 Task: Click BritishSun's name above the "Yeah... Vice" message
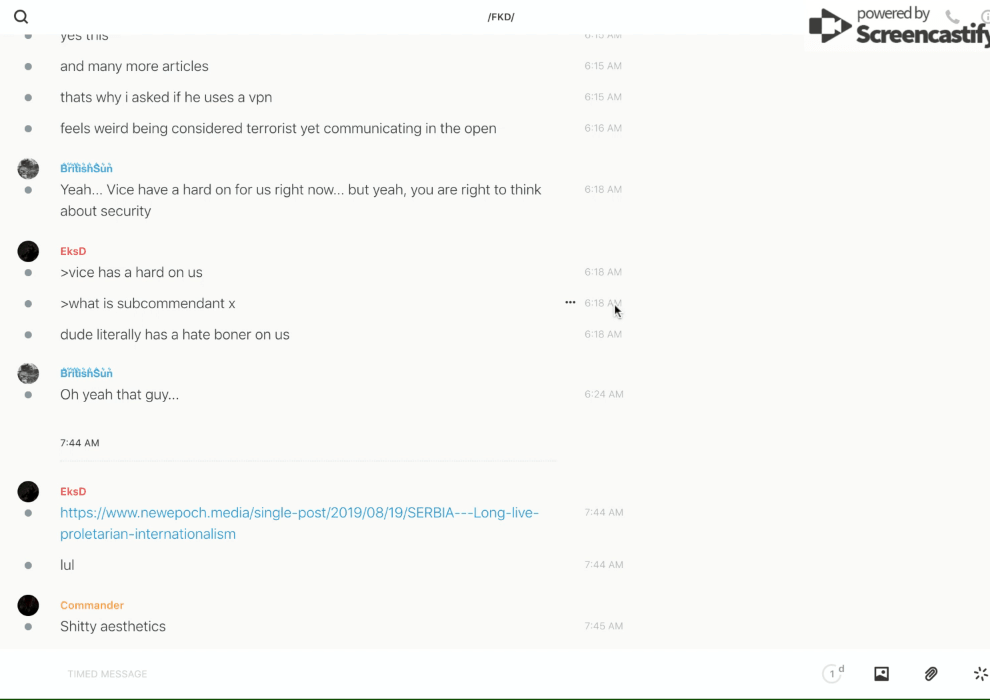(x=86, y=168)
